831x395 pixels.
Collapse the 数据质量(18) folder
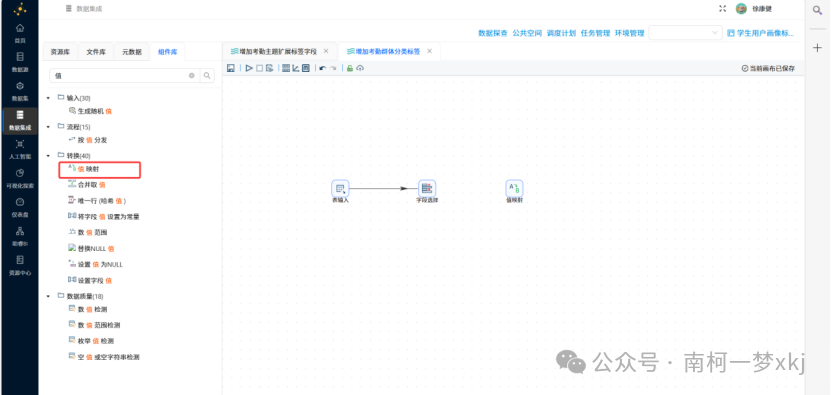coord(49,296)
